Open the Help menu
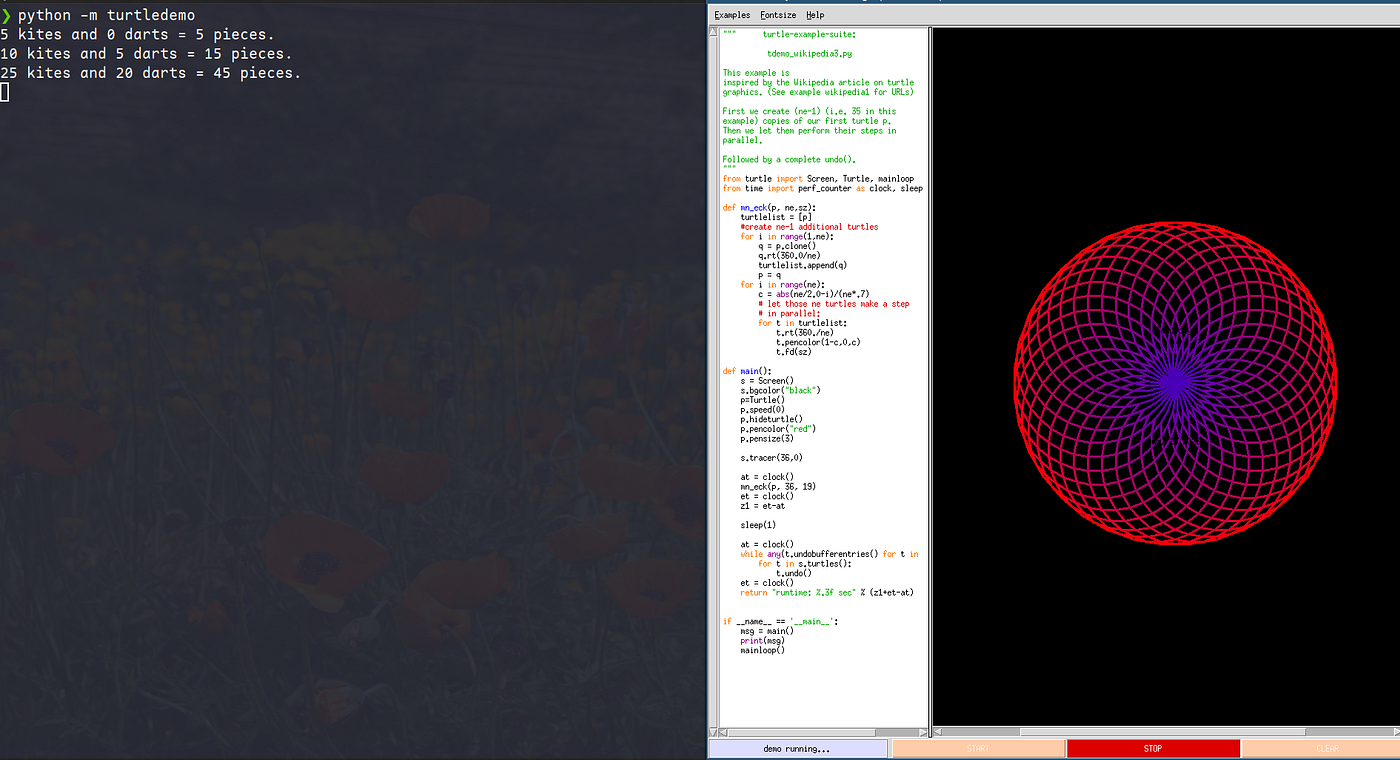This screenshot has width=1400, height=760. pos(815,15)
